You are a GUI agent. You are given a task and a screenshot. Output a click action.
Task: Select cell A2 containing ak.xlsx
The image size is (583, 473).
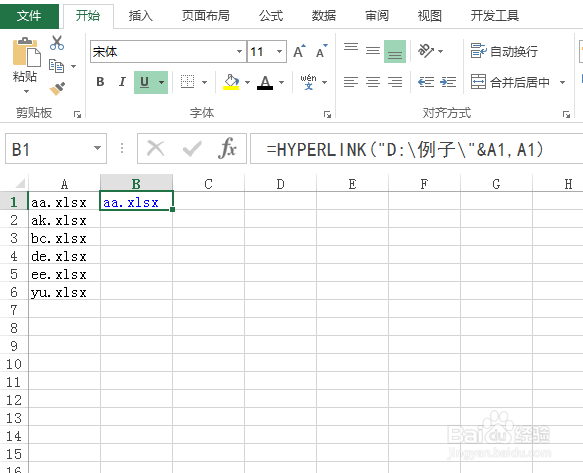(x=64, y=220)
